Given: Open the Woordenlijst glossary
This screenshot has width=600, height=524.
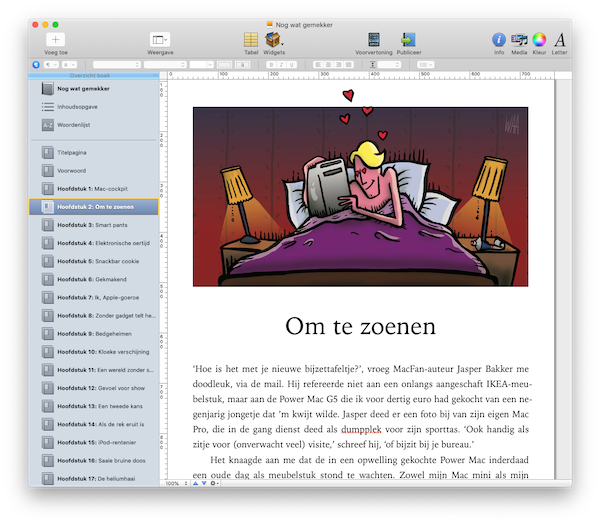Looking at the screenshot, I should (93, 125).
